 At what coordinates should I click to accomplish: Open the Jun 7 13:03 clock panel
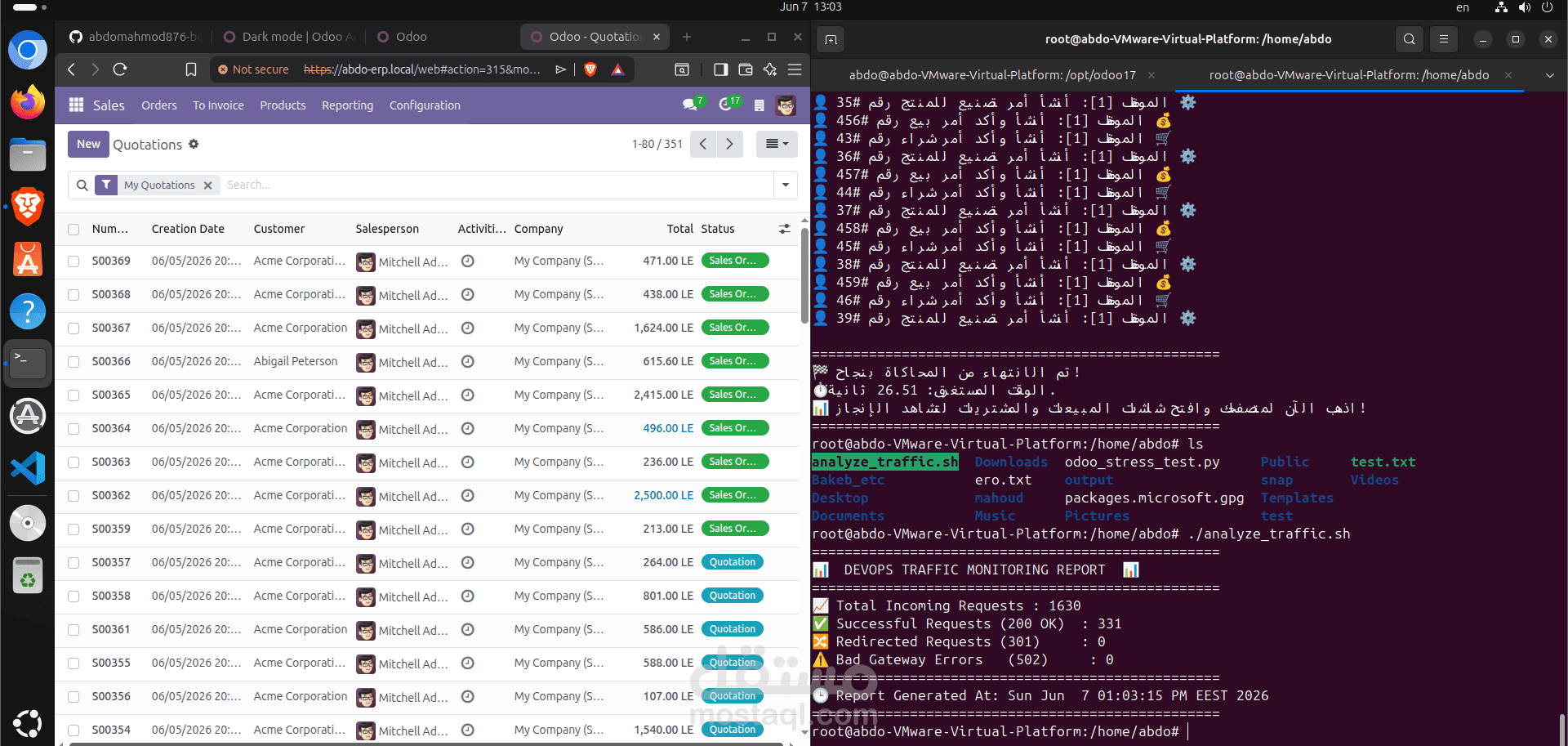click(x=810, y=7)
